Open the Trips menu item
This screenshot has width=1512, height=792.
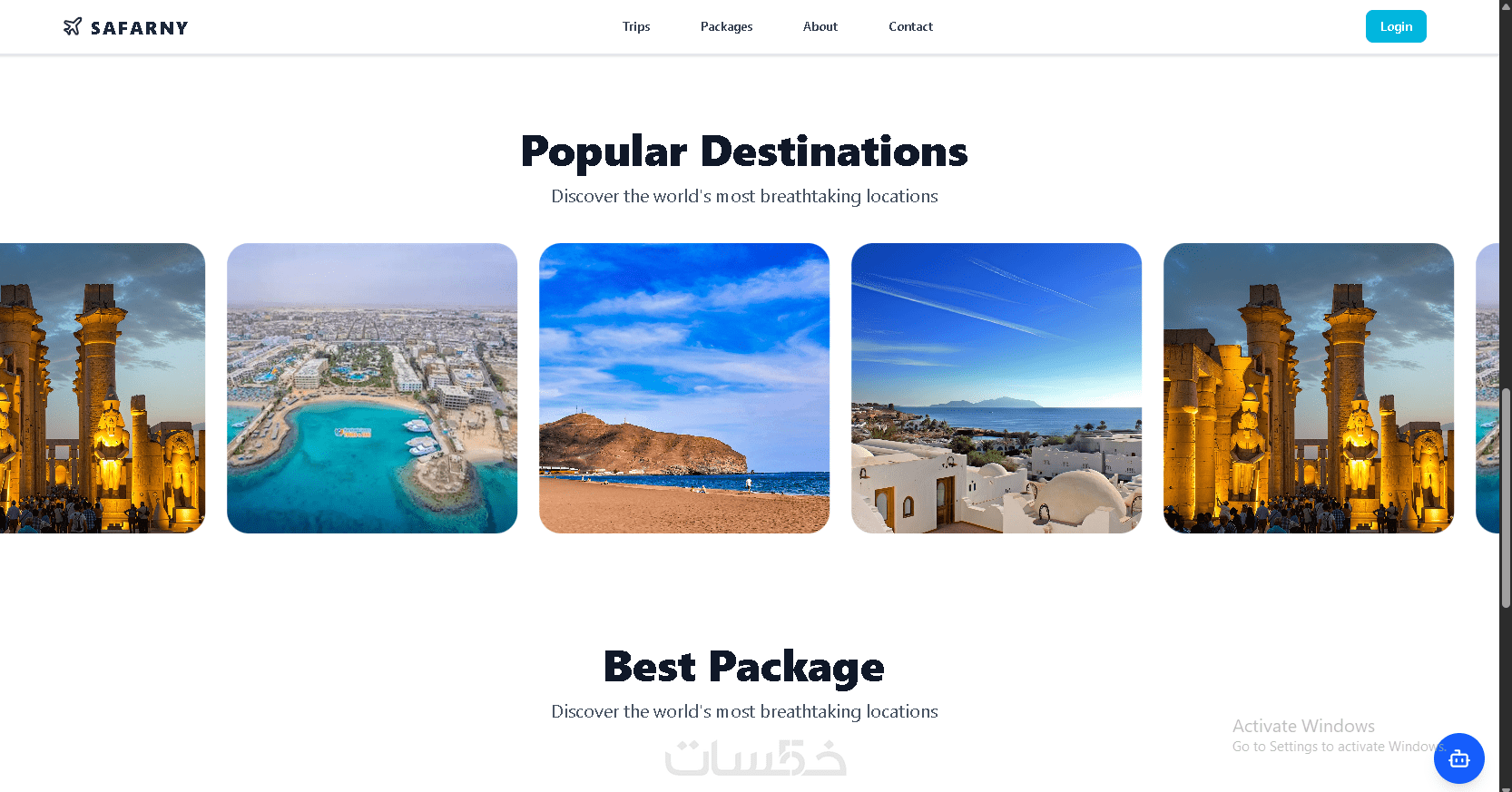click(636, 26)
